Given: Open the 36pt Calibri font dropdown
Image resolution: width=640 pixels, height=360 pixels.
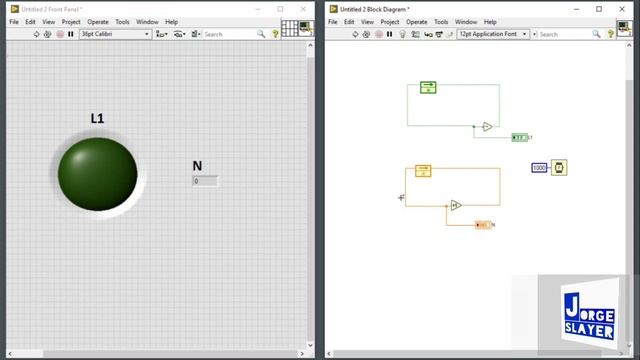Looking at the screenshot, I should click(115, 34).
